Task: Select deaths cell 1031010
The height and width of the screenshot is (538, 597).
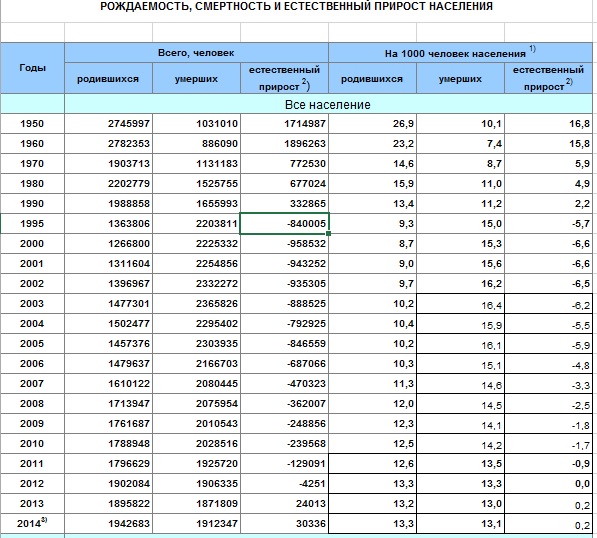Action: click(x=196, y=123)
